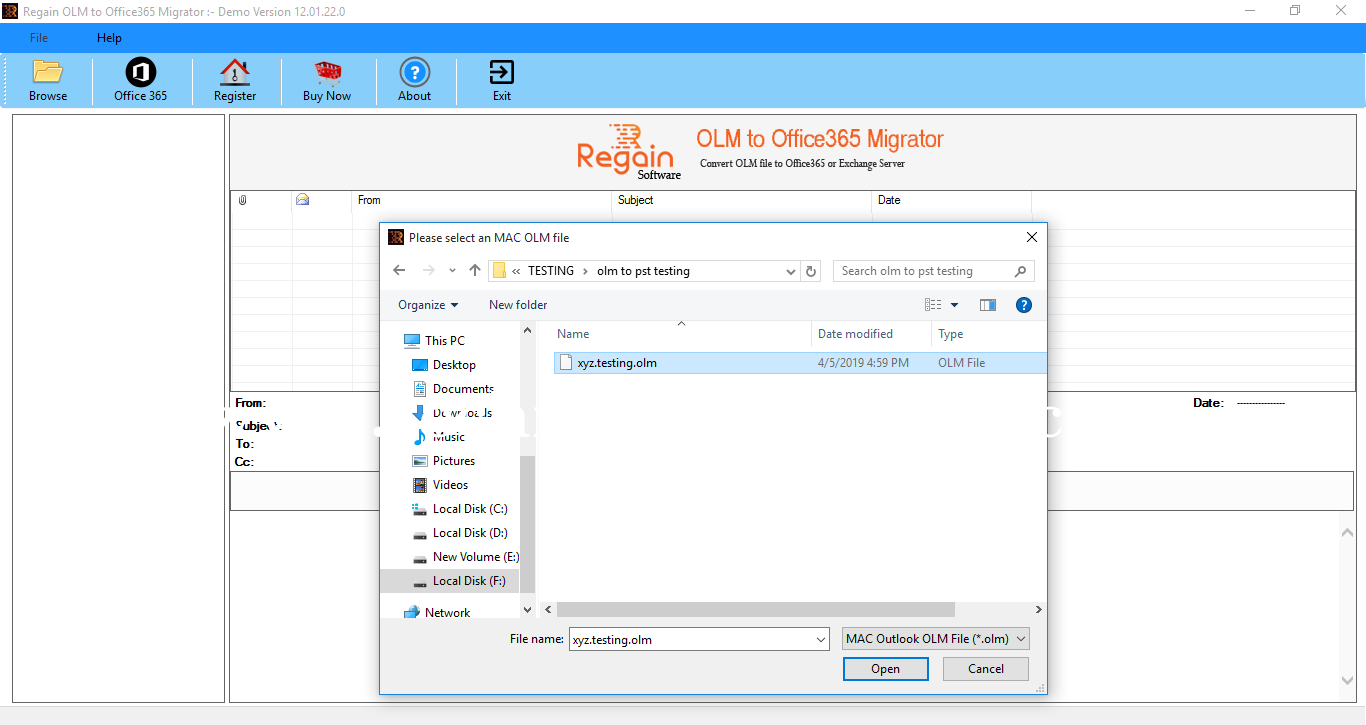
Task: Click the attachment paperclip column header
Action: 243,200
